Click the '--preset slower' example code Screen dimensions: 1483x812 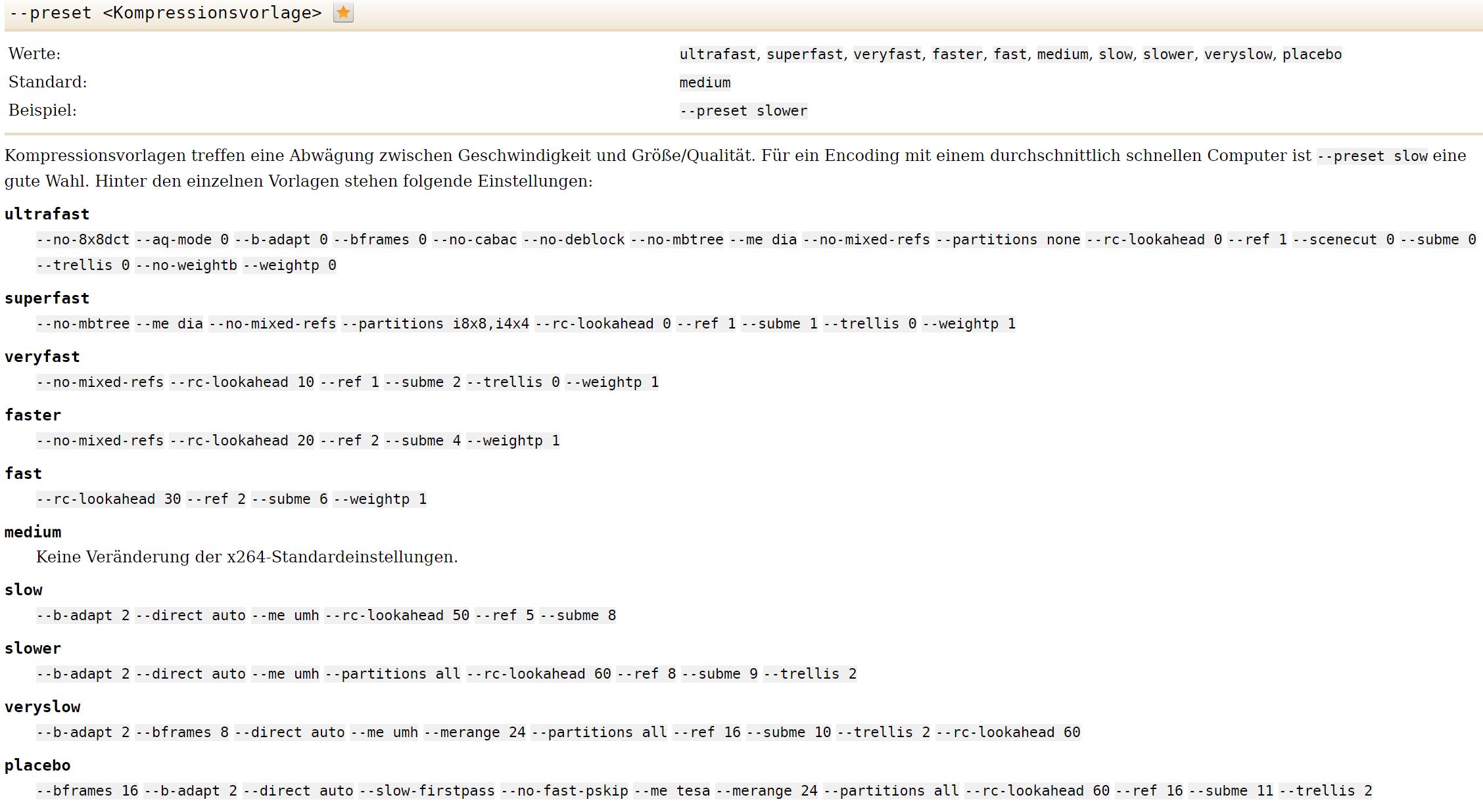(743, 110)
